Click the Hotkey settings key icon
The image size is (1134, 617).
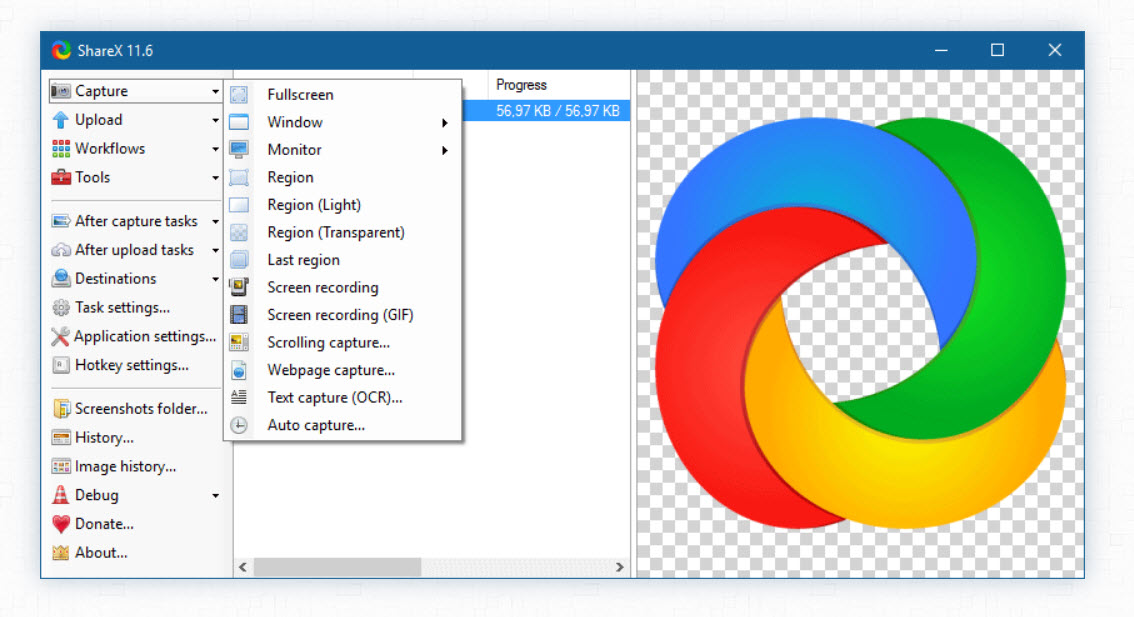61,365
